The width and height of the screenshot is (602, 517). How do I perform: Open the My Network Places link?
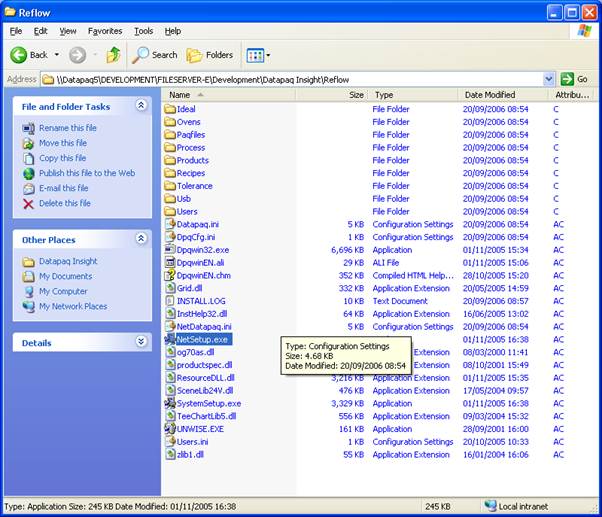73,306
